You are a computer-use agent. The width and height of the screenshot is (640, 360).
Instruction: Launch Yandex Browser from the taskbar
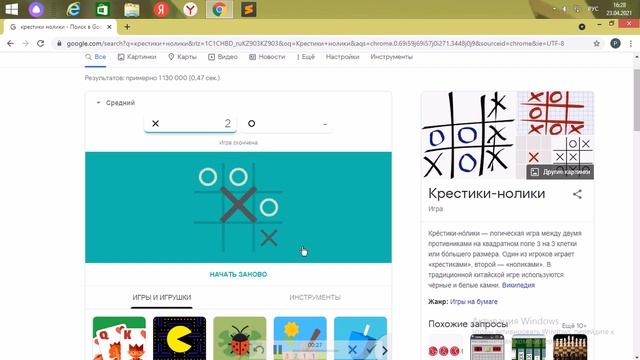coord(190,9)
